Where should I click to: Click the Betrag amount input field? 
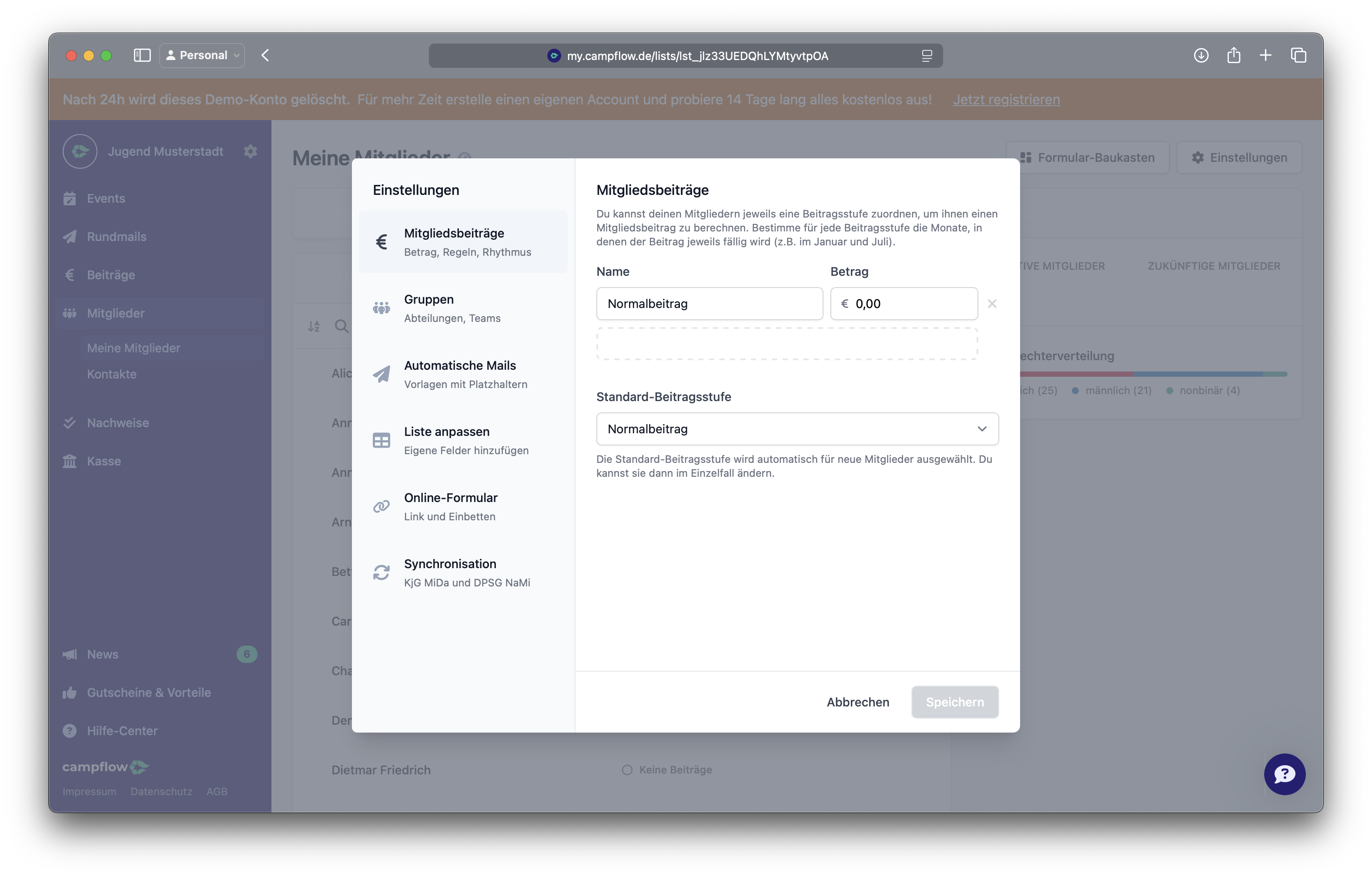coord(904,304)
